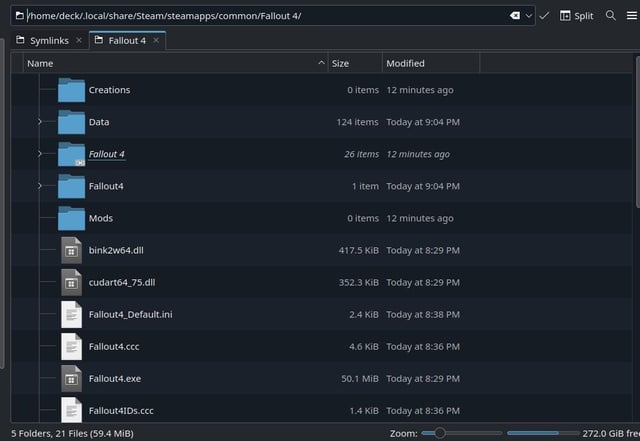Click the Data folder name
The height and width of the screenshot is (441, 640).
coord(99,122)
